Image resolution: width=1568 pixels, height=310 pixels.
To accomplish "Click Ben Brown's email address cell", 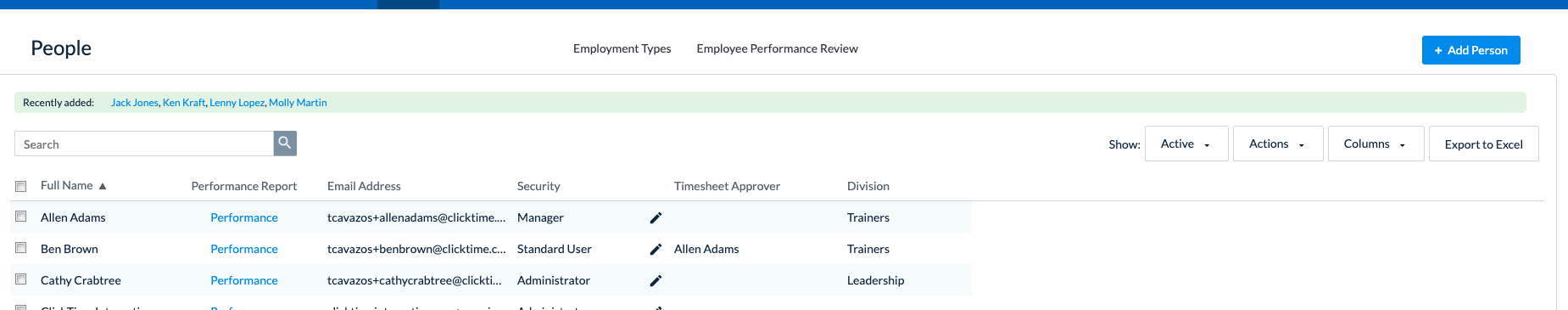I will click(x=416, y=249).
